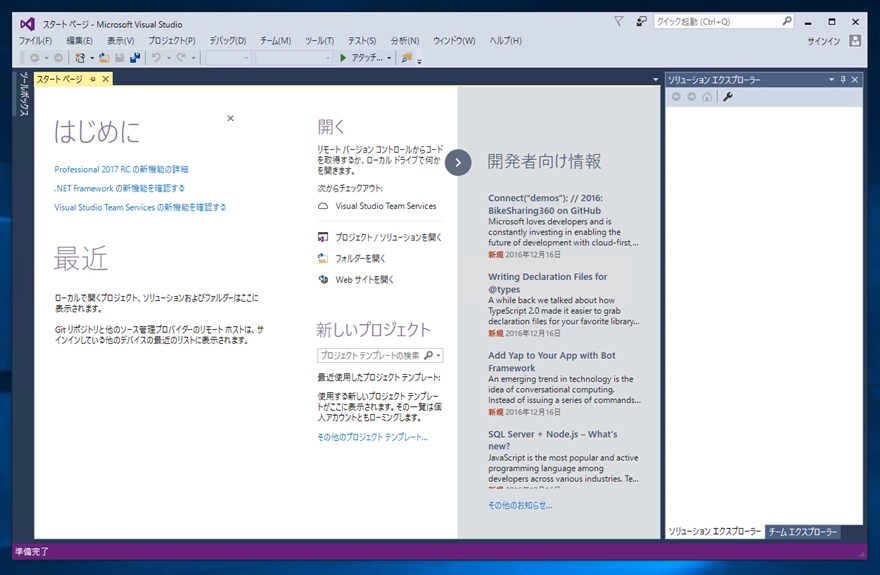Open the デバッグ(D) menu
This screenshot has height=575, width=880.
[228, 40]
